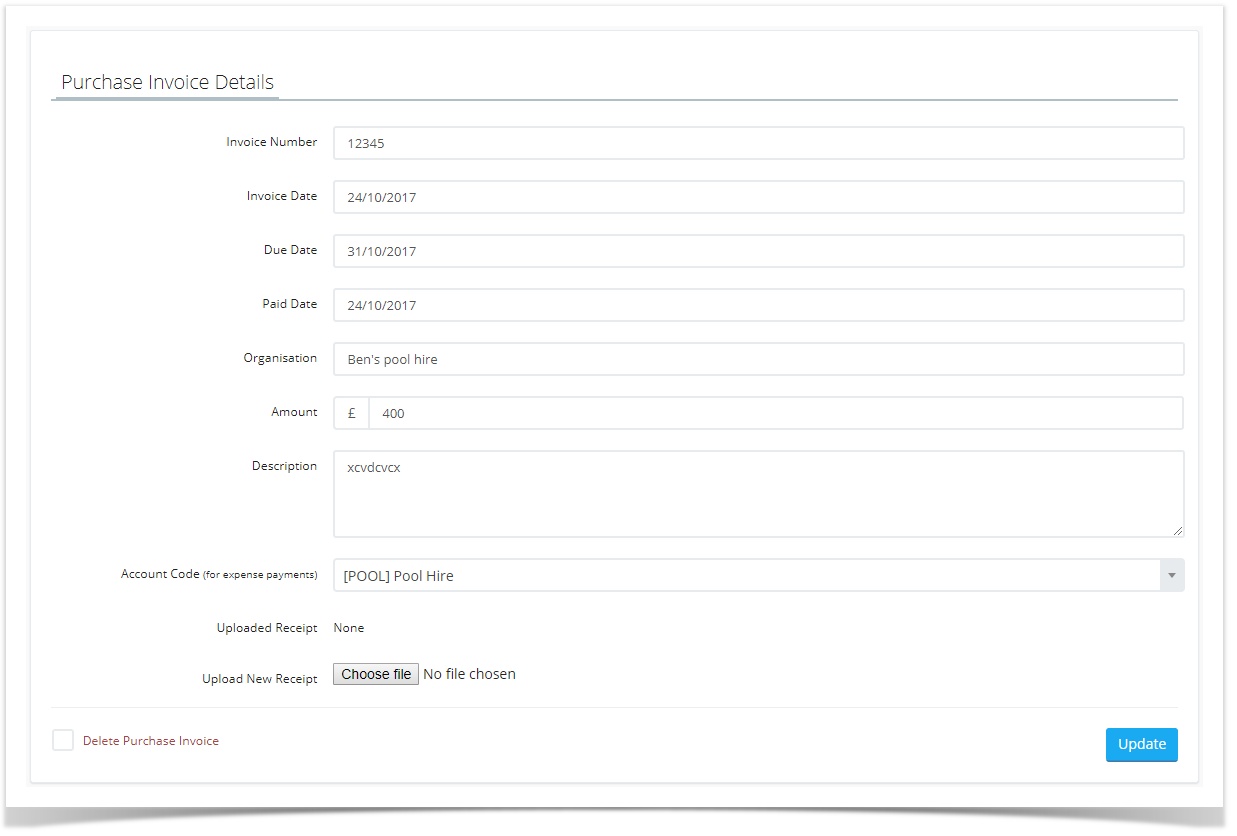Viewport: 1237px width, 836px height.
Task: Click the Amount field showing 400
Action: (x=776, y=413)
